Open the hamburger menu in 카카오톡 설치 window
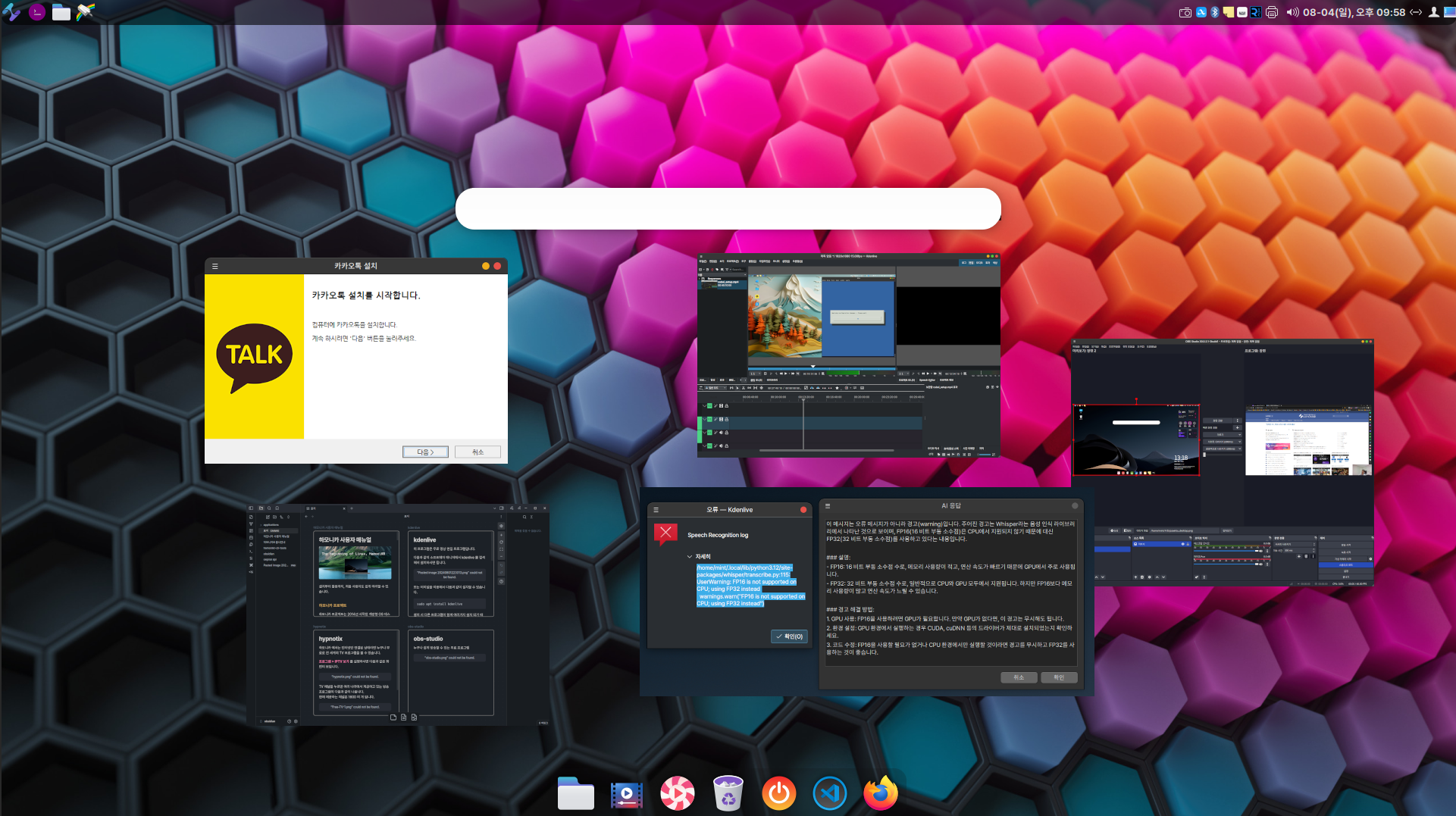 click(x=215, y=266)
